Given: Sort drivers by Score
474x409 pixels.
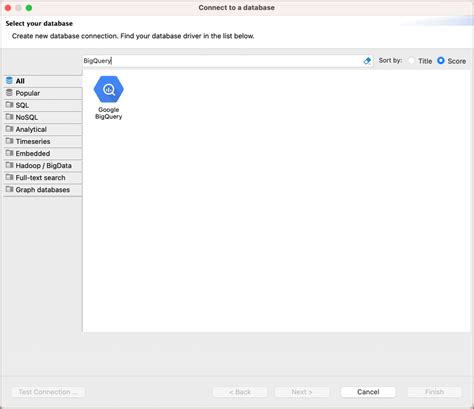Looking at the screenshot, I should click(x=441, y=61).
